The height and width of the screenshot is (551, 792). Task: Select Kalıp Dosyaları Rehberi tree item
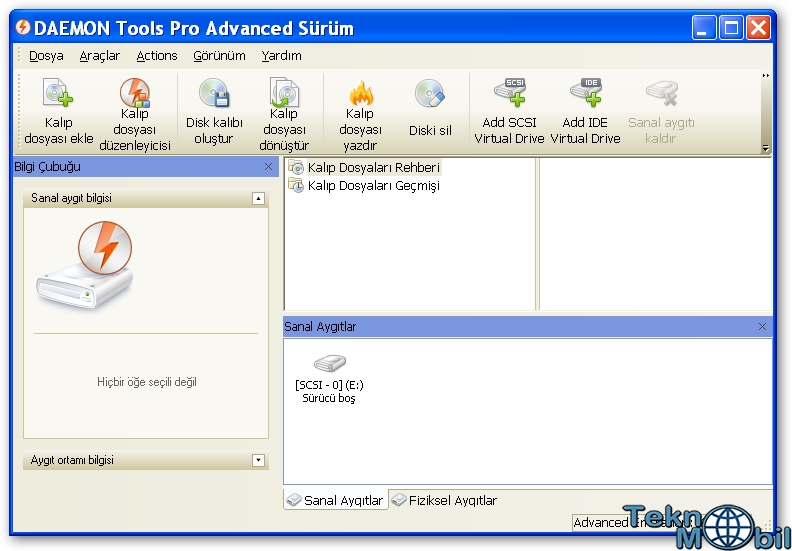(x=365, y=167)
